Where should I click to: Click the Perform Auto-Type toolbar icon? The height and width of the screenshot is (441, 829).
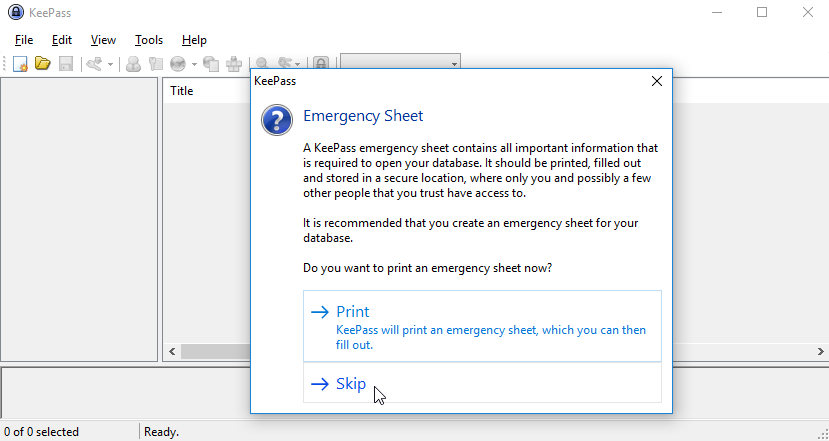[x=234, y=63]
